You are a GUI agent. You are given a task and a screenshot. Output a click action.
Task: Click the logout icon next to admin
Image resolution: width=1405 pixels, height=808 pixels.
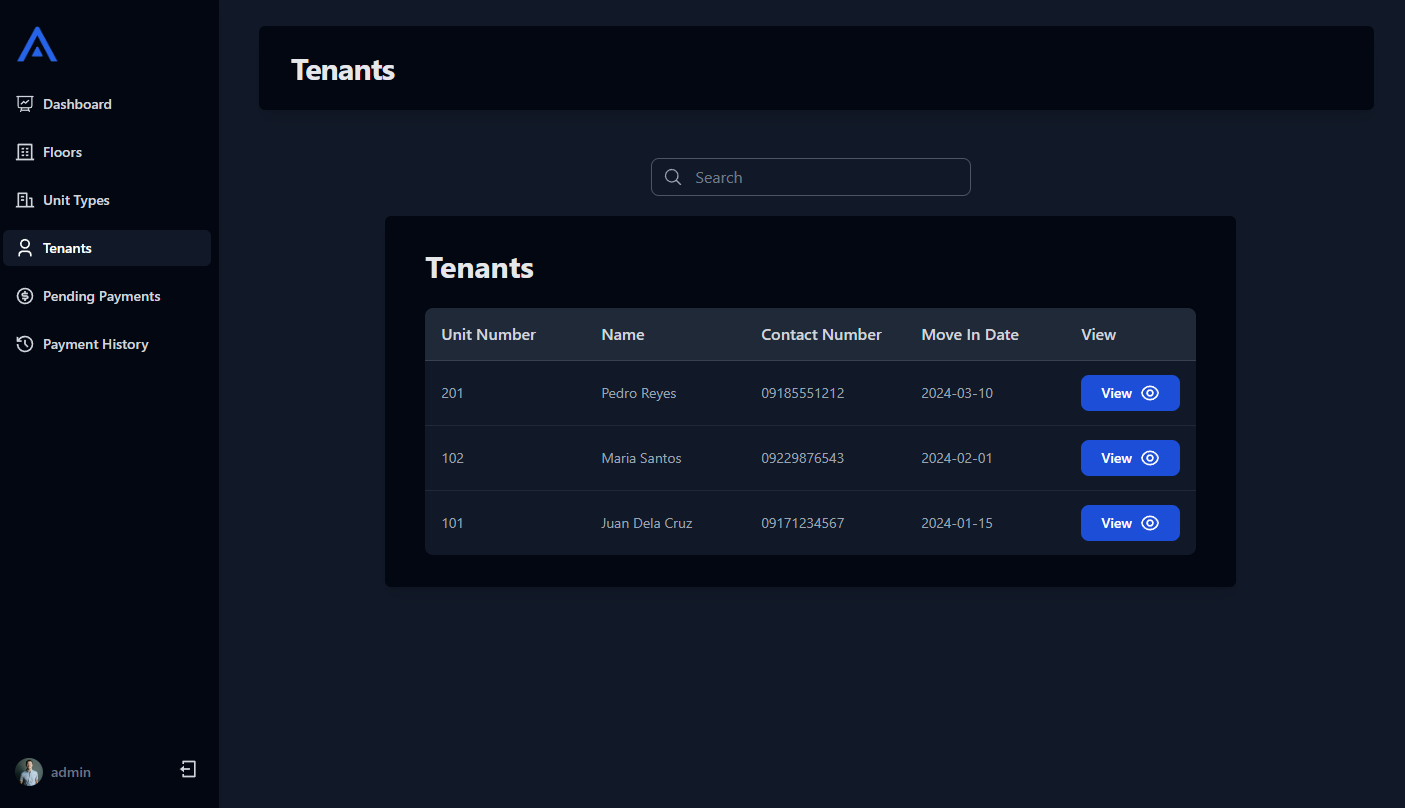coord(188,769)
